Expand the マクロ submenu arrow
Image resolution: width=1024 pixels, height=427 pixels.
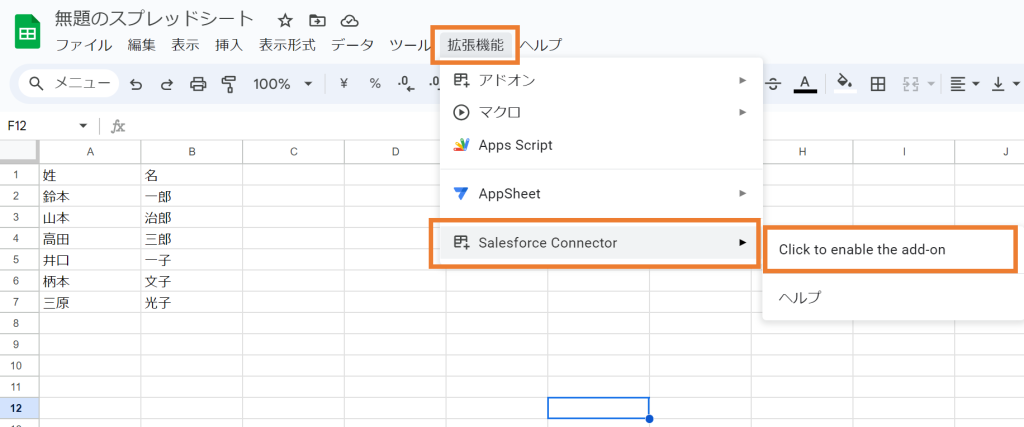pos(743,112)
